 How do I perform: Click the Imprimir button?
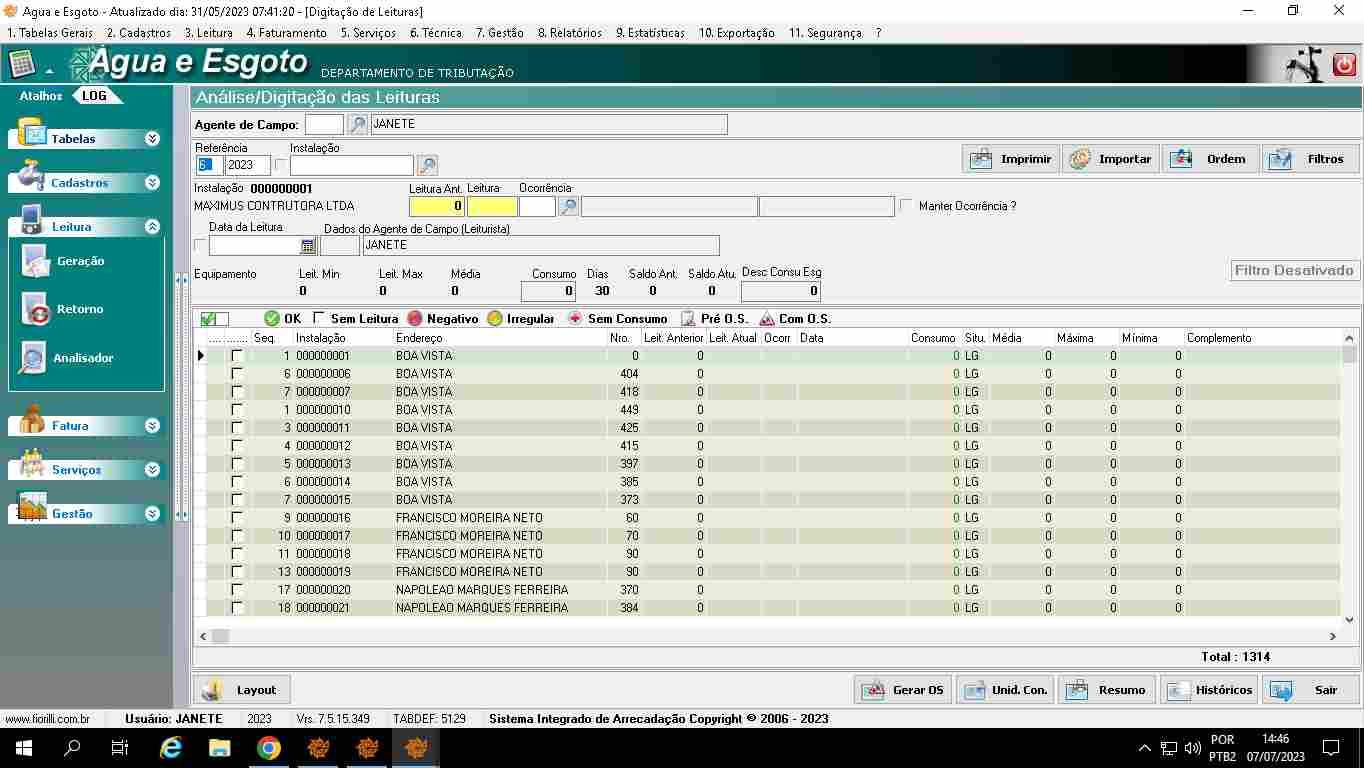coord(1010,159)
